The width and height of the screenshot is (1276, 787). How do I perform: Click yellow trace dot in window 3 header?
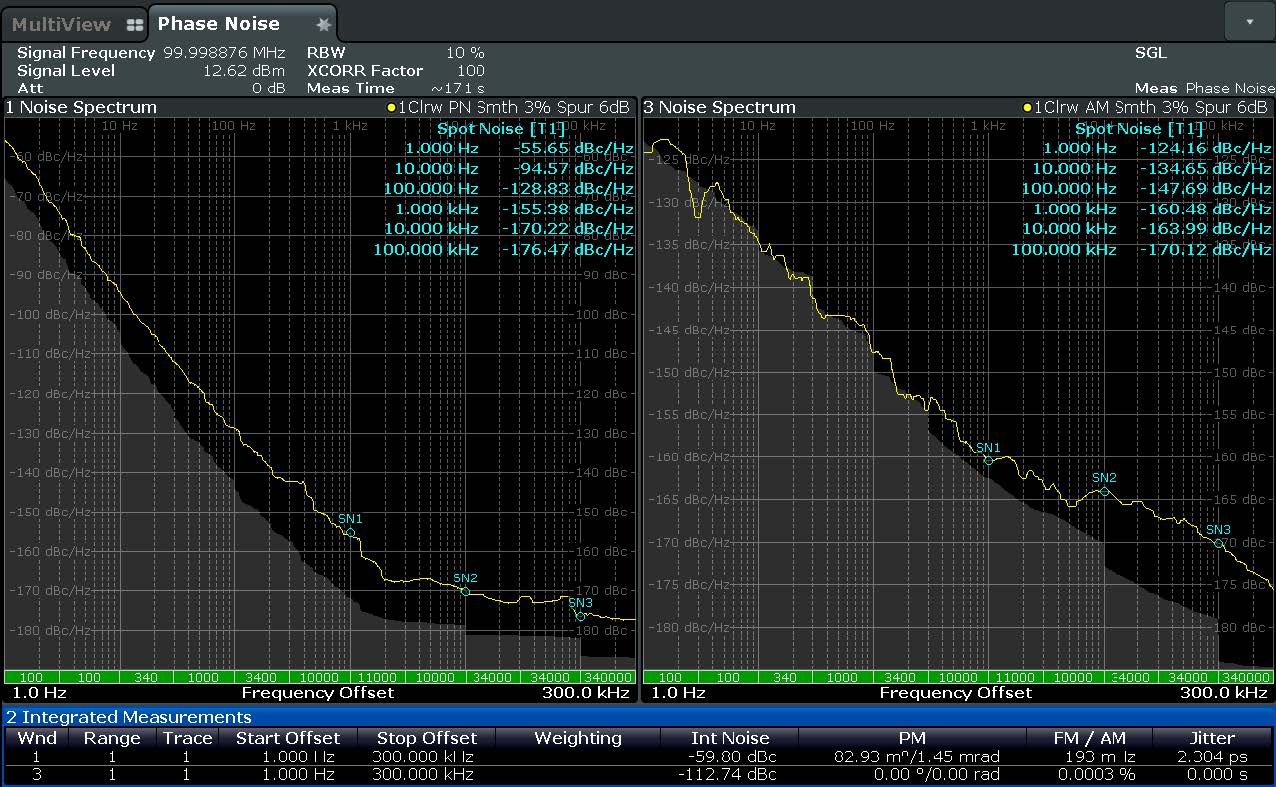[x=1027, y=108]
